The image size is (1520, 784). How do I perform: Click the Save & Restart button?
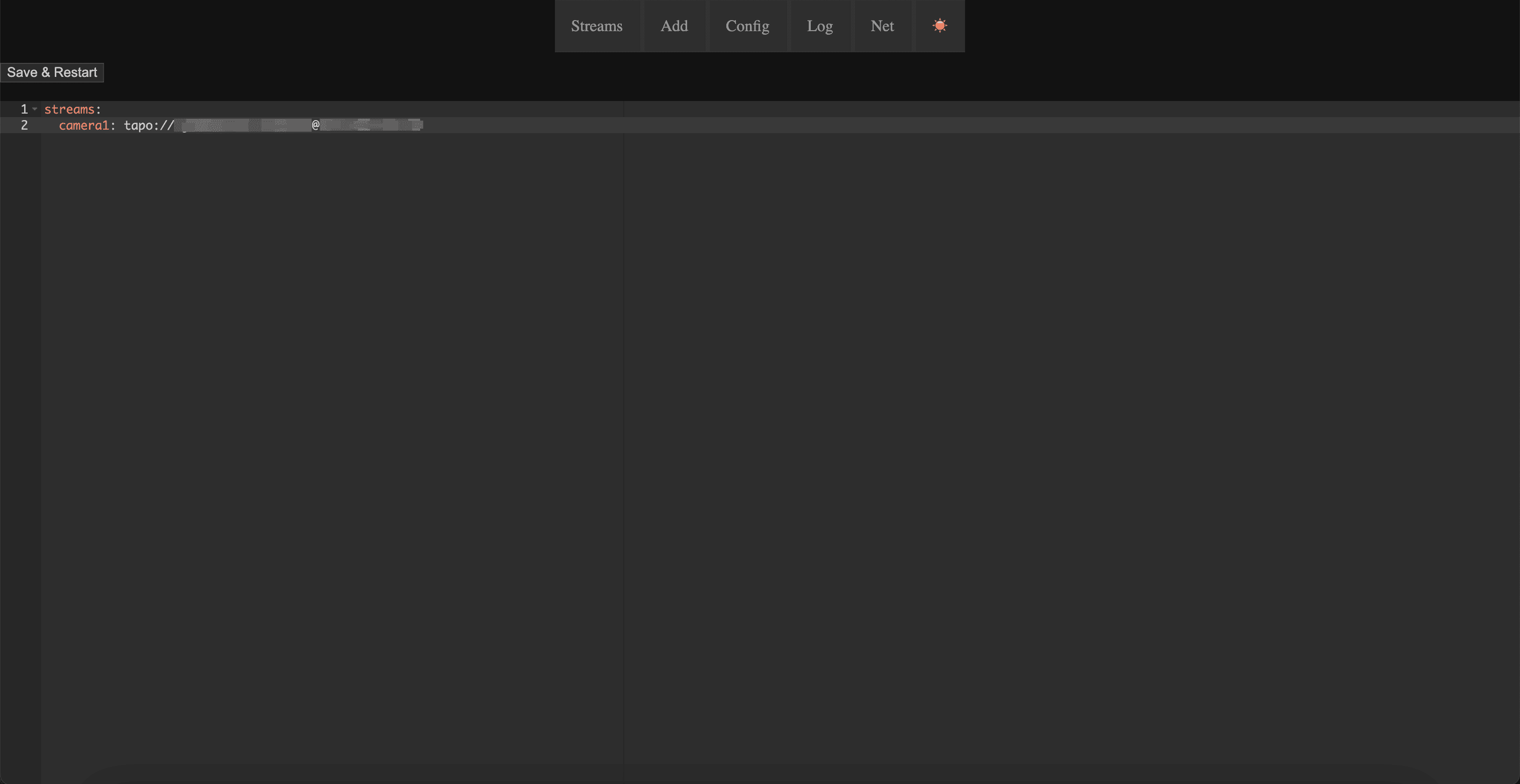pyautogui.click(x=52, y=72)
